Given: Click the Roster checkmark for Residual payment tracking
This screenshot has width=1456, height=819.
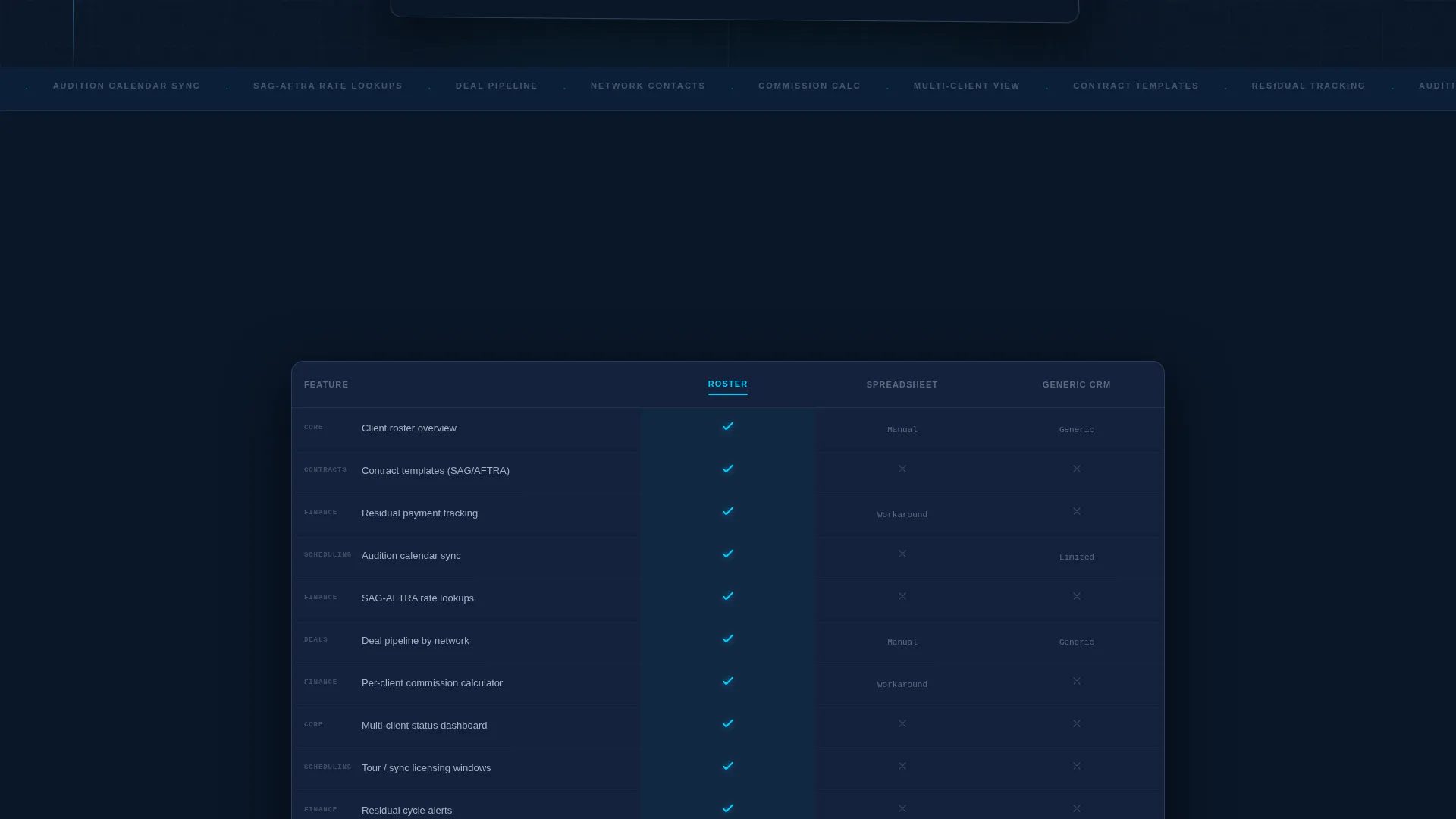Looking at the screenshot, I should (728, 511).
